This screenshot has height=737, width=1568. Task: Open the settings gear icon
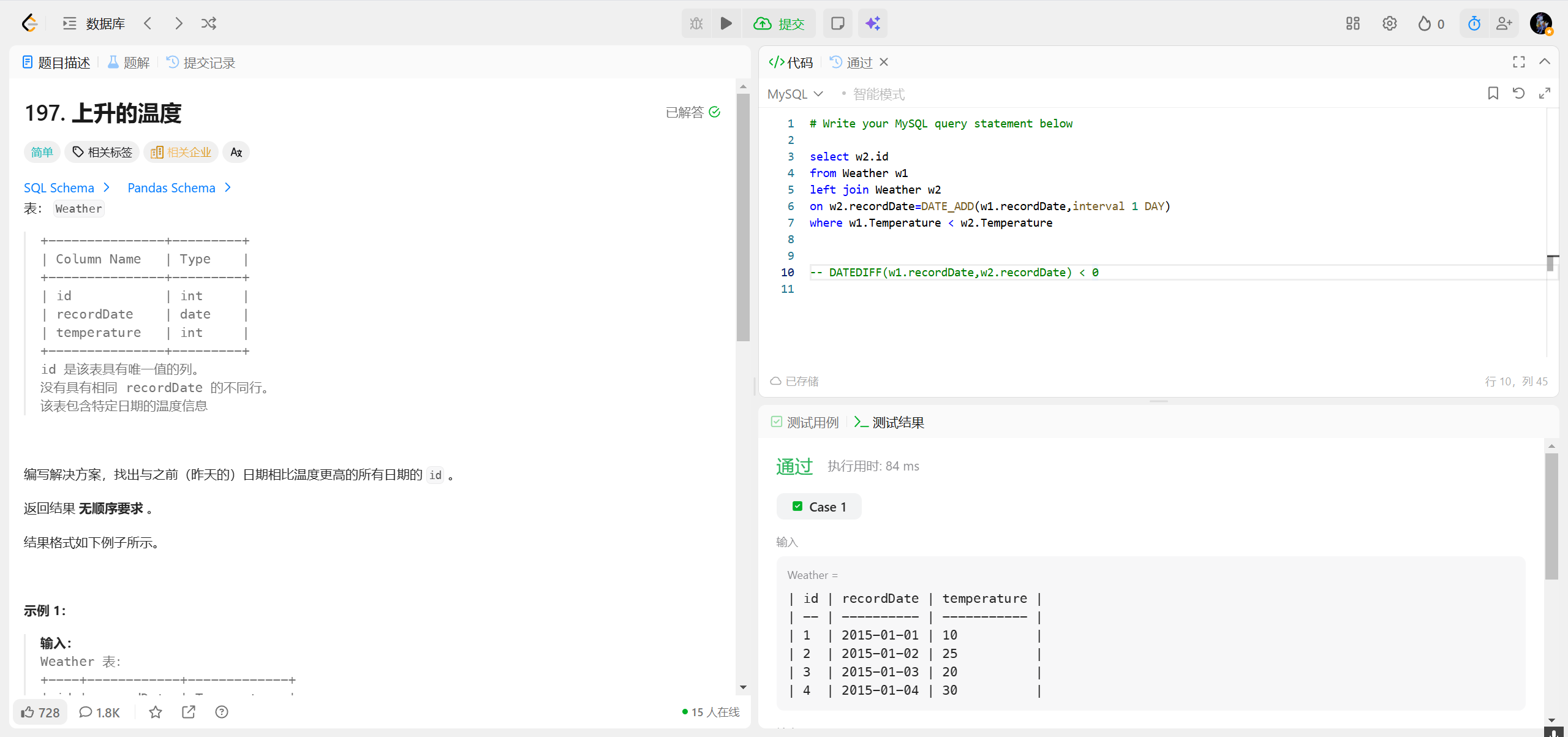(1389, 23)
